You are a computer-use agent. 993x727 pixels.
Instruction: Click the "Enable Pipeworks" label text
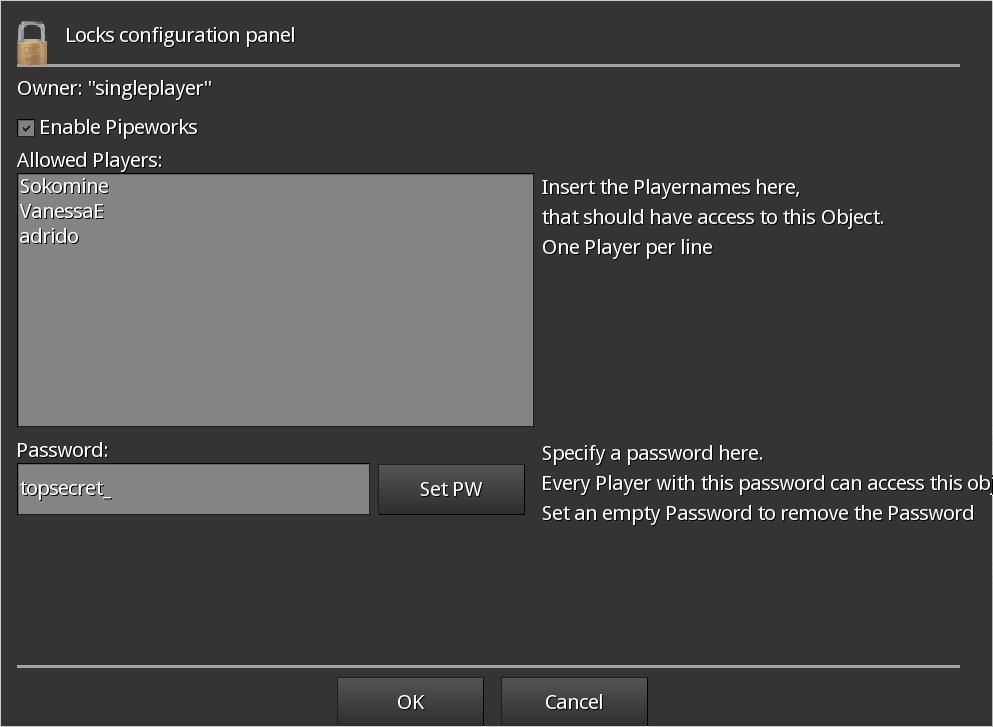tap(118, 128)
